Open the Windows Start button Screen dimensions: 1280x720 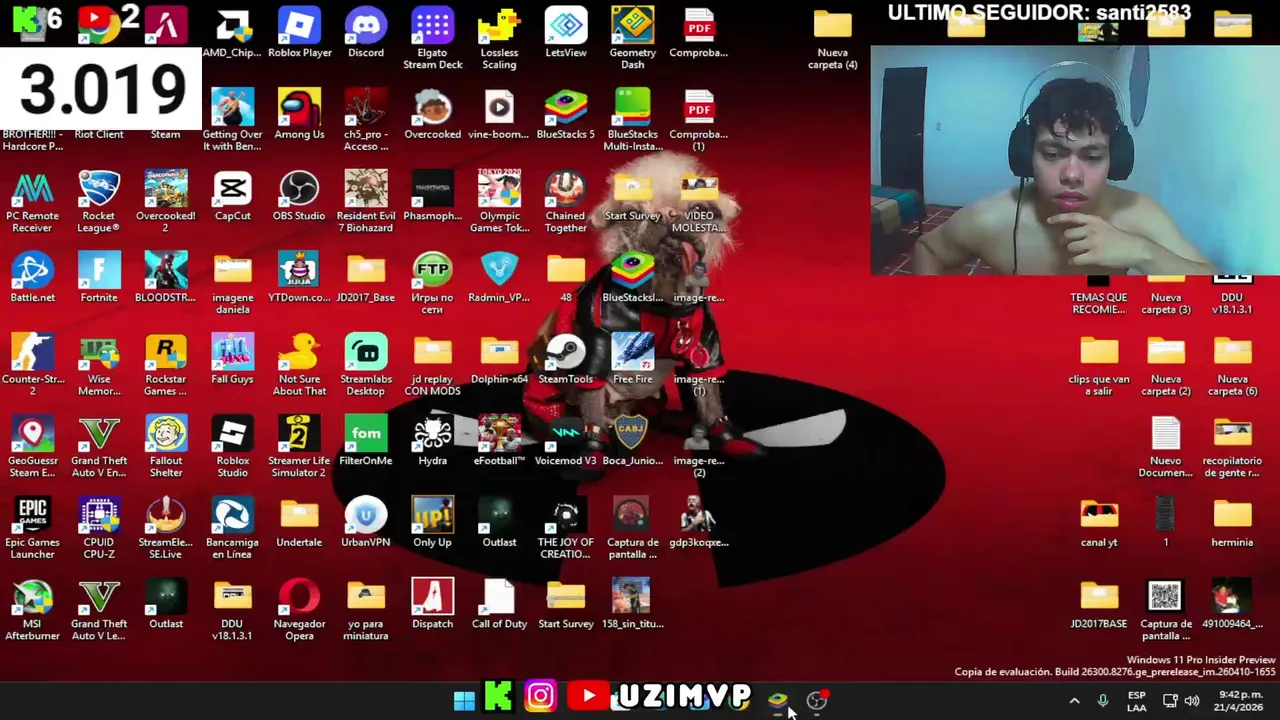click(x=464, y=699)
